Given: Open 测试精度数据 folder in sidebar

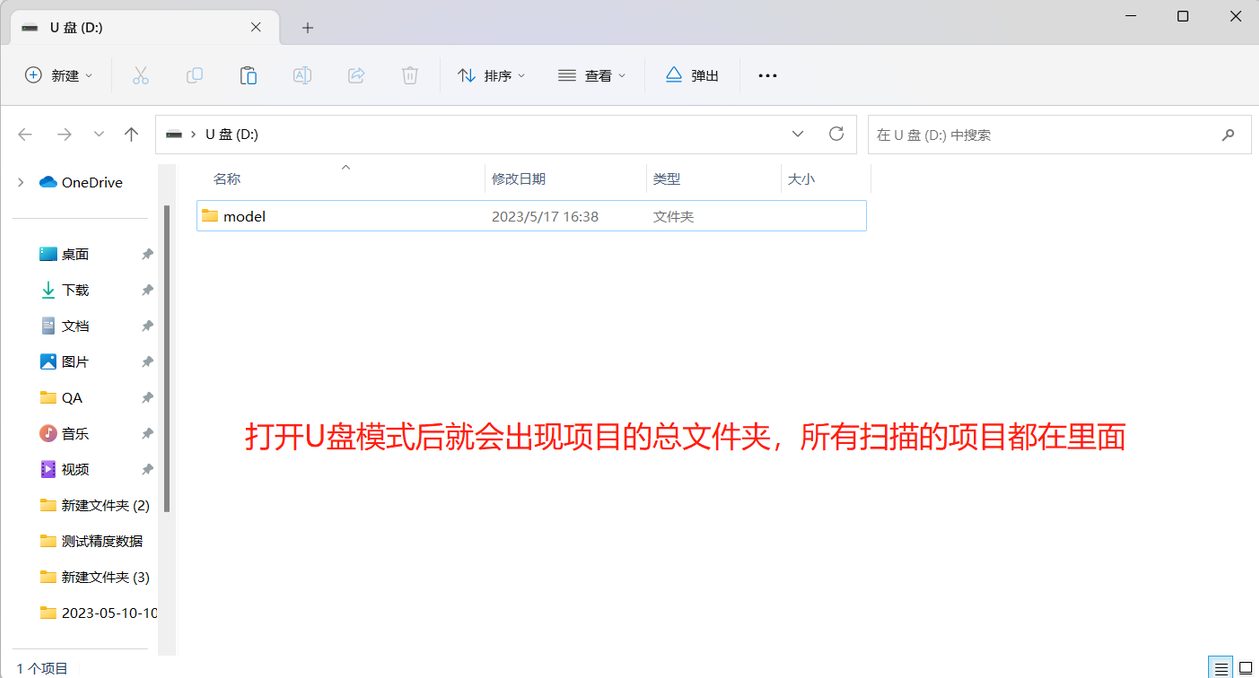Looking at the screenshot, I should 102,541.
